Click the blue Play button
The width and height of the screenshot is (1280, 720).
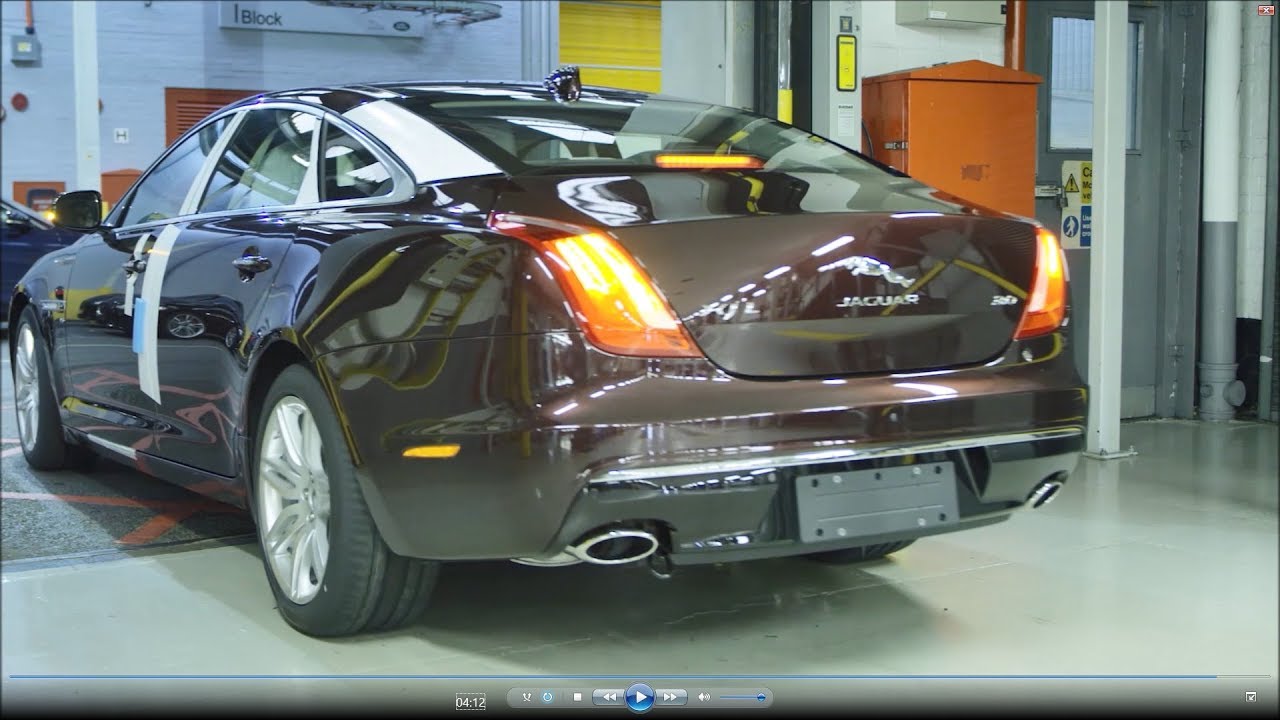coord(640,697)
